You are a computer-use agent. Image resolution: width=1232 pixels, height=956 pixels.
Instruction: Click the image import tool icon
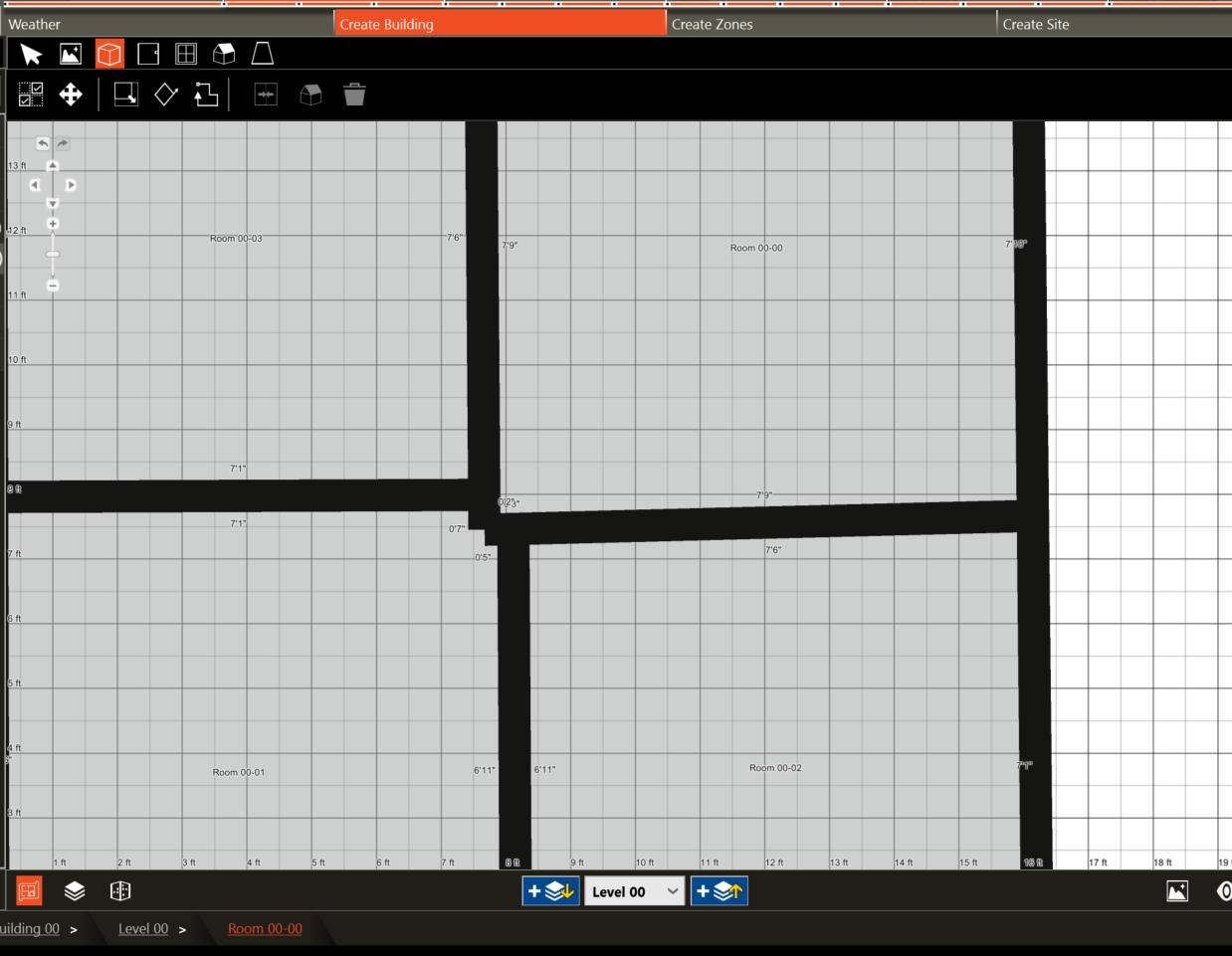[71, 54]
